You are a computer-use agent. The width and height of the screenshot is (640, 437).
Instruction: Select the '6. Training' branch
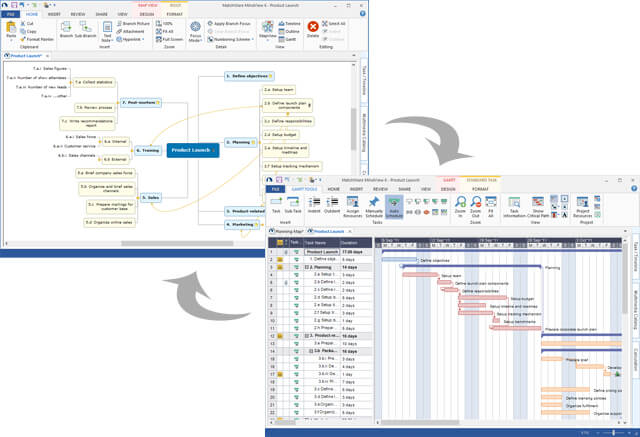[148, 151]
